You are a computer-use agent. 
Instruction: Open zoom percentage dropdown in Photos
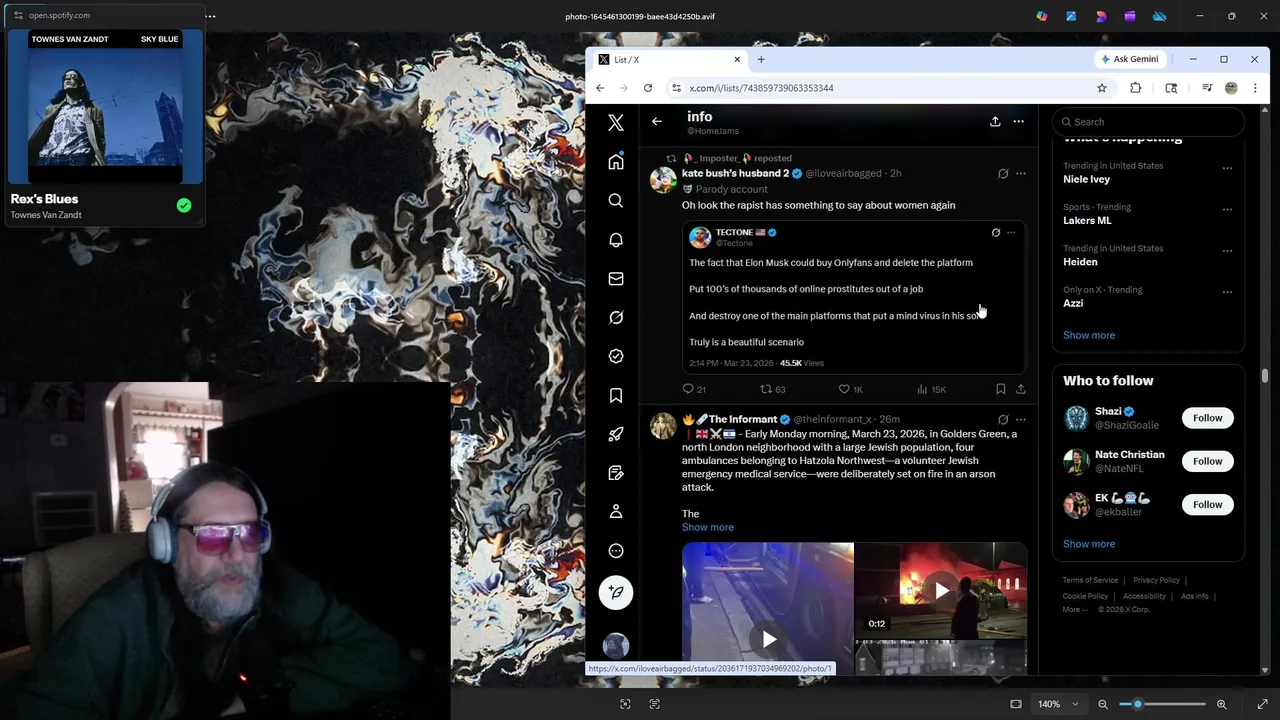[1057, 704]
